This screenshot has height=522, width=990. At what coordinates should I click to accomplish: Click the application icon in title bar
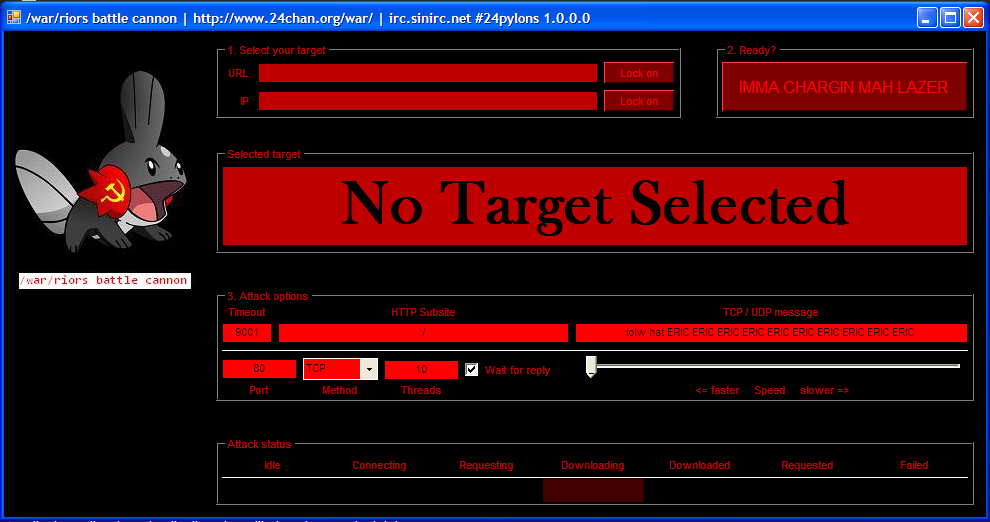[14, 17]
